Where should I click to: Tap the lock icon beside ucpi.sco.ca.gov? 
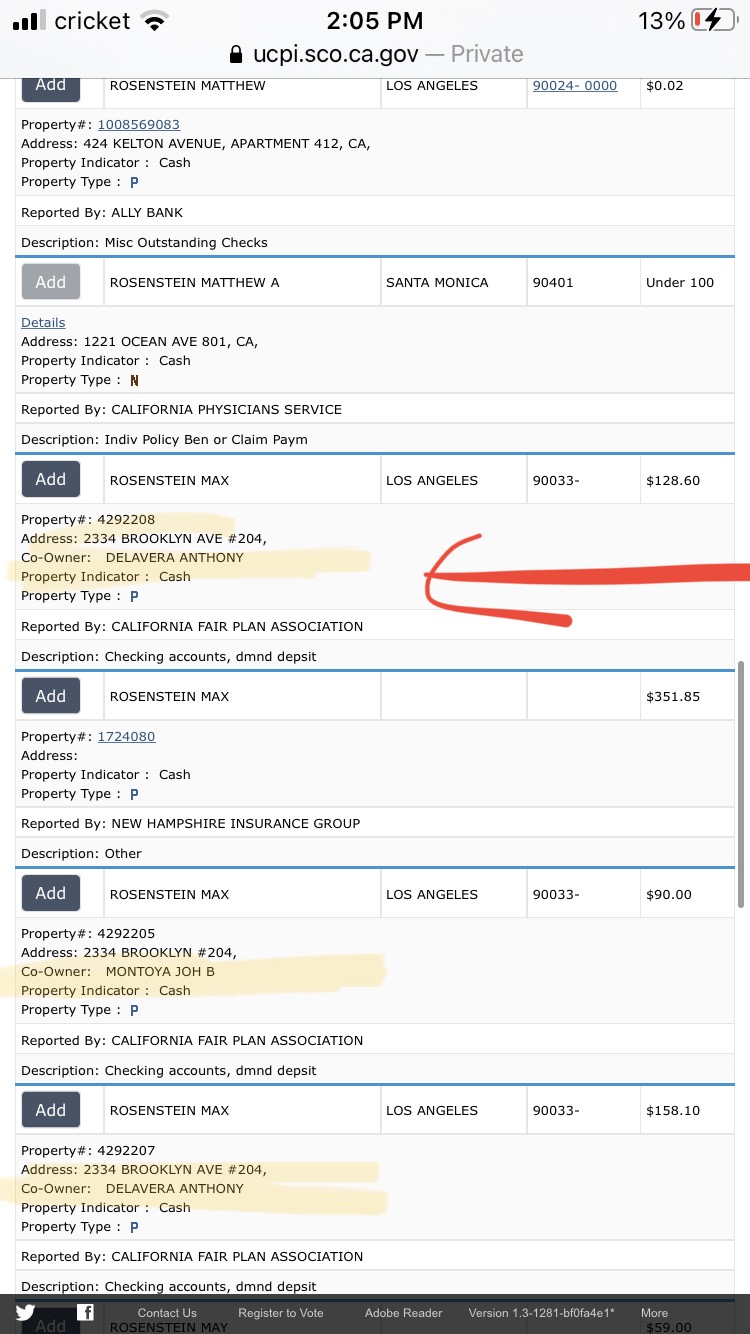click(x=236, y=53)
